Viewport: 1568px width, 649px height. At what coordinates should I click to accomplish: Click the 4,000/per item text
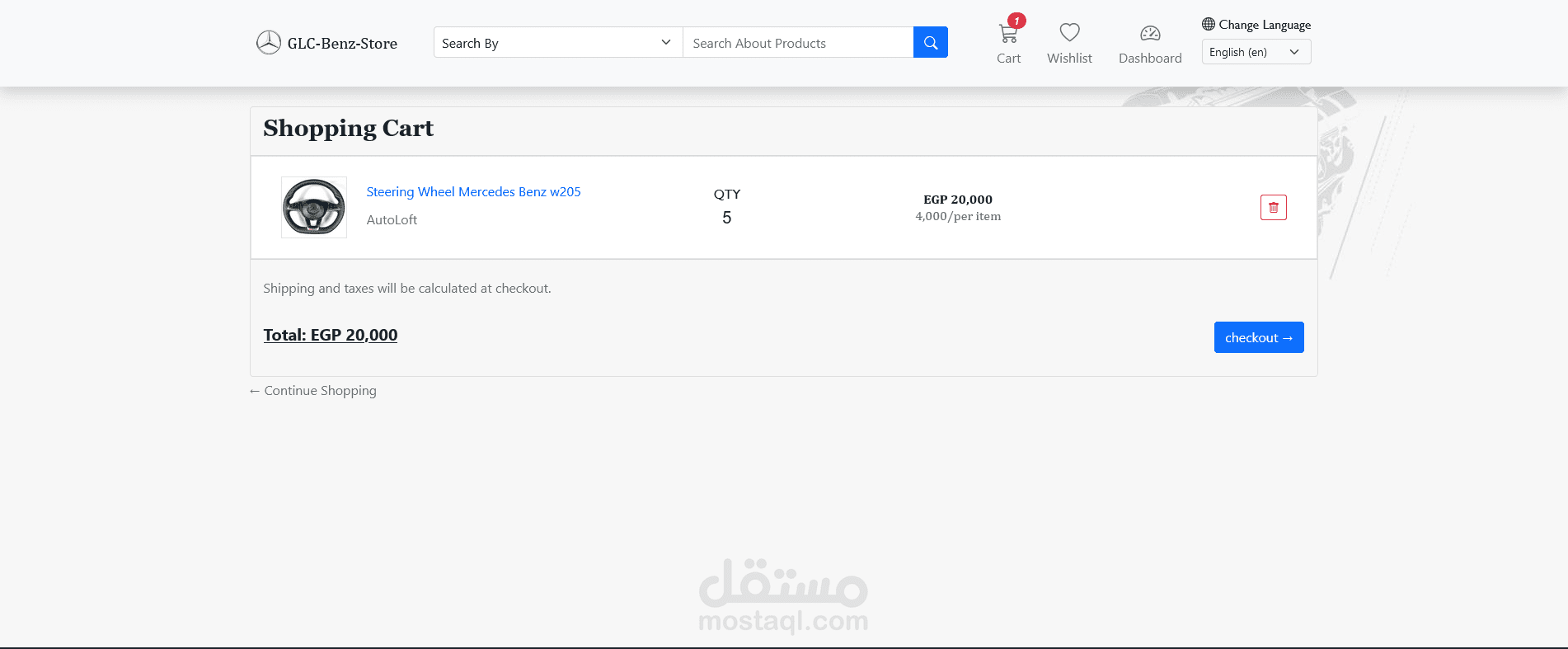pos(958,216)
